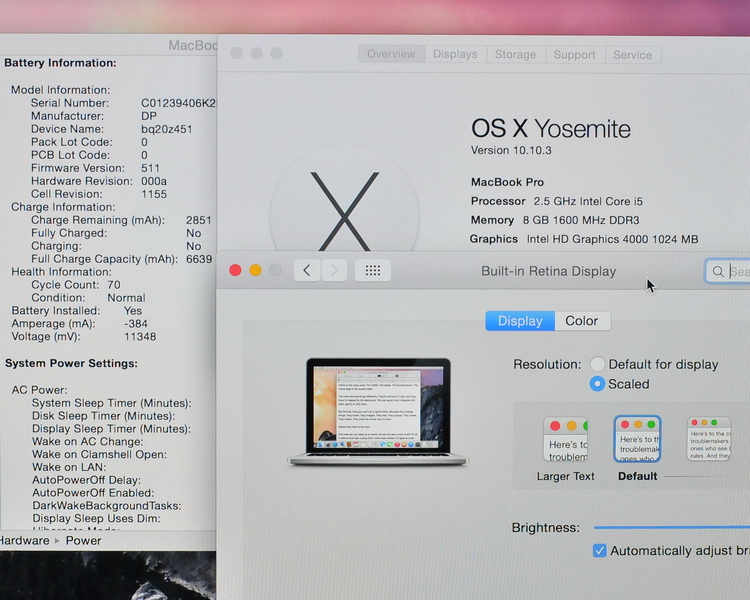Click the Version 10.10.3 text

pyautogui.click(x=511, y=150)
